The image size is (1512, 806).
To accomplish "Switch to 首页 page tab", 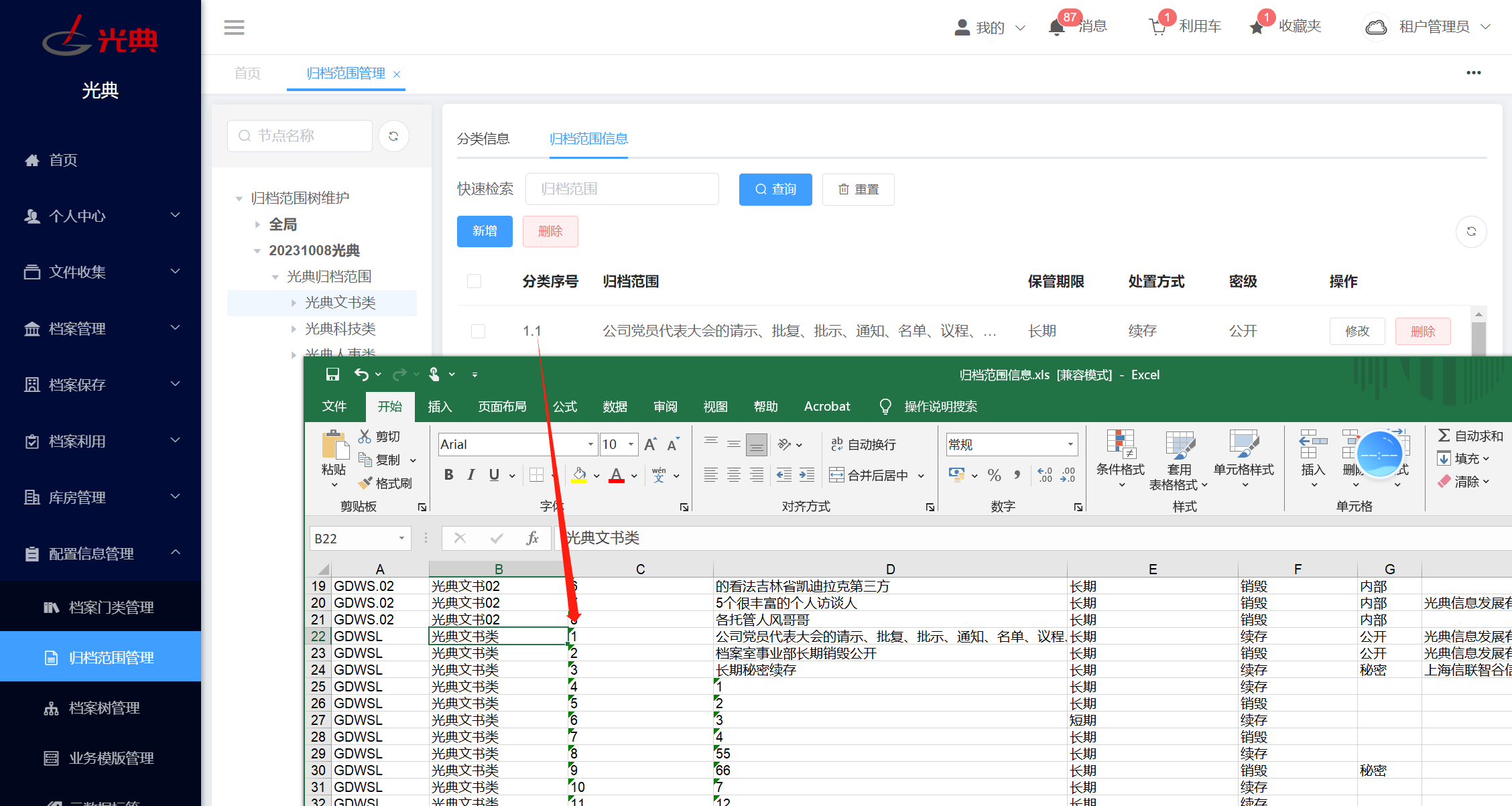I will [247, 73].
